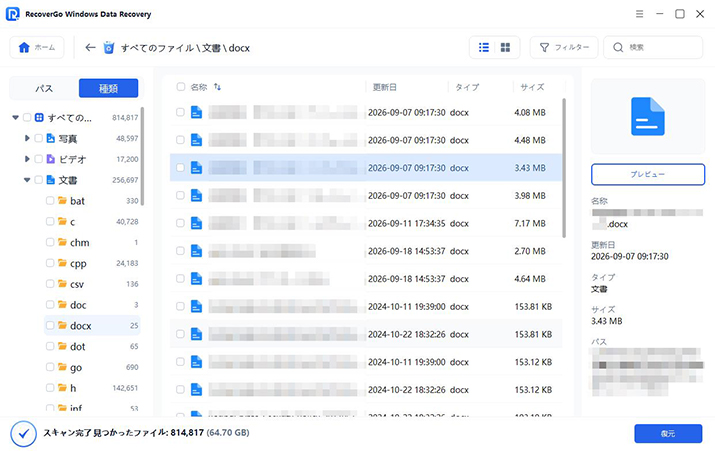Click the RecoverGo app logo icon
The image size is (715, 451).
(13, 14)
